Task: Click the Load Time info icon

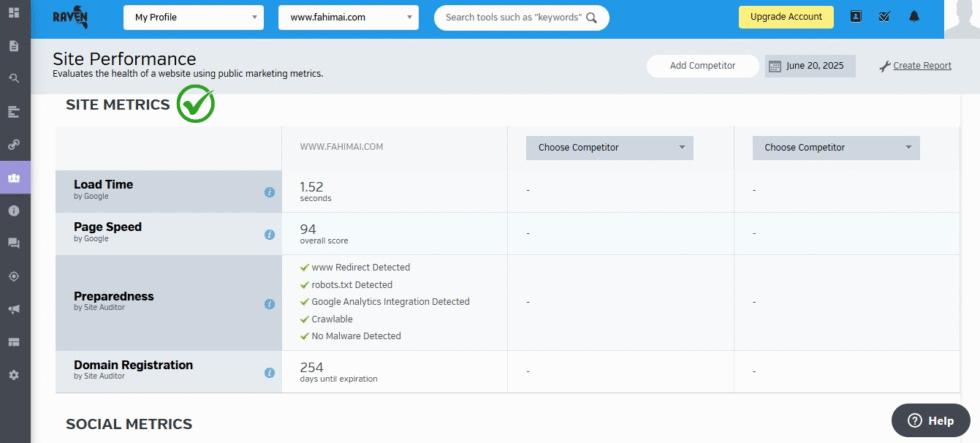Action: (269, 192)
